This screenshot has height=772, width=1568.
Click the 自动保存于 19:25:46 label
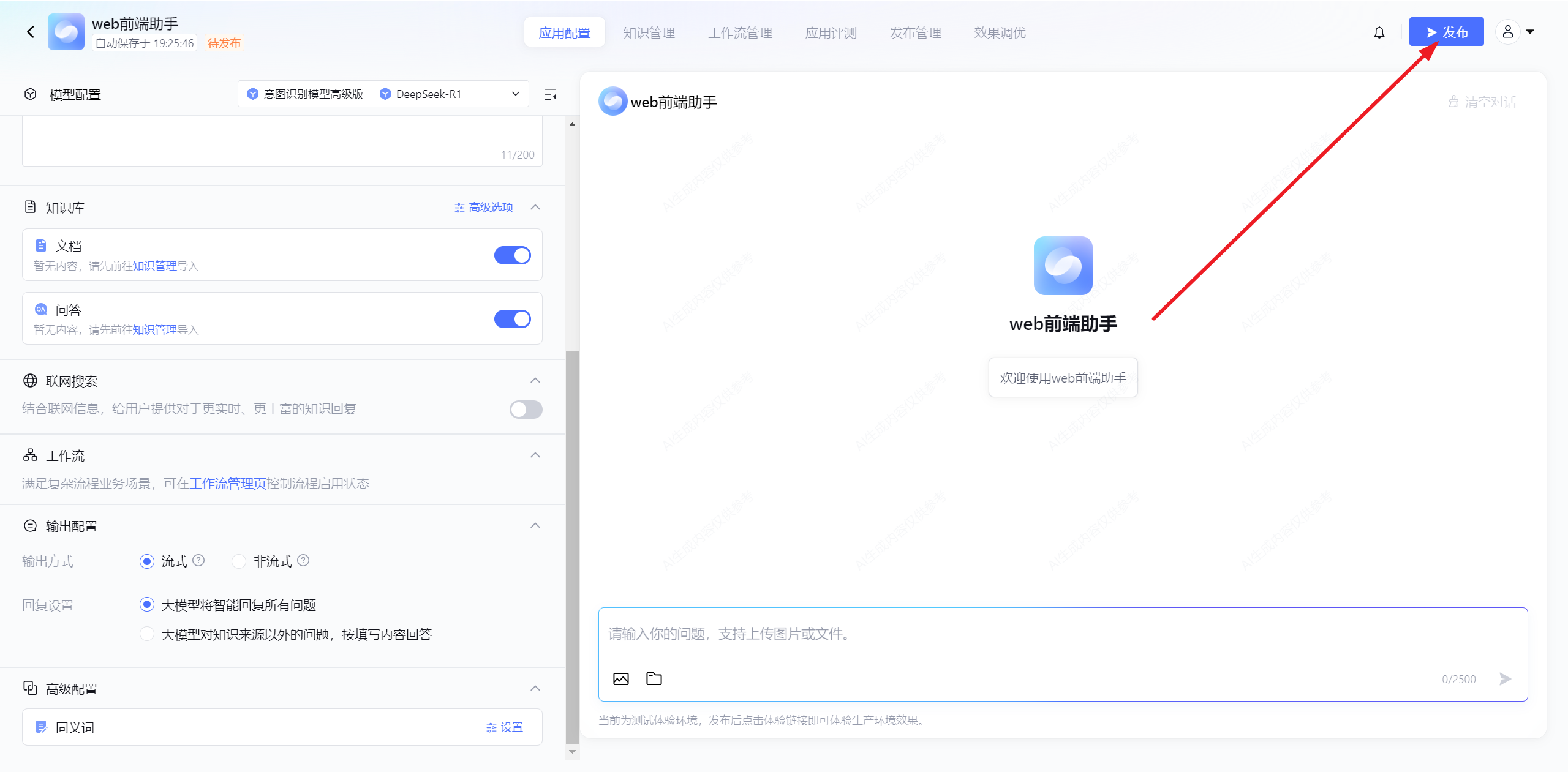coord(145,43)
